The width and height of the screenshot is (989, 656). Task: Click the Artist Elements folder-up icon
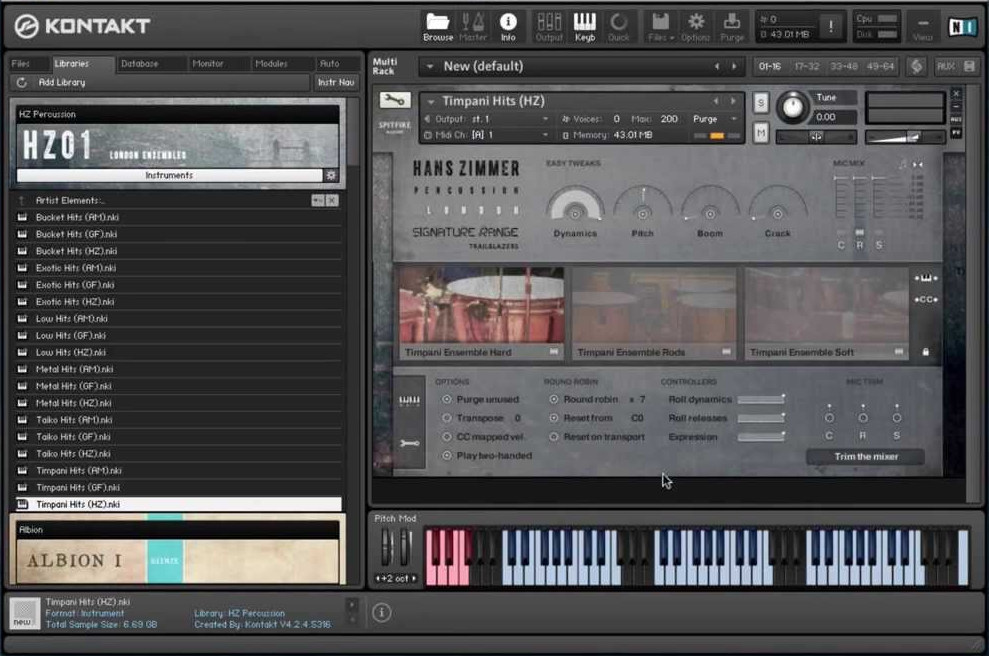pos(21,201)
